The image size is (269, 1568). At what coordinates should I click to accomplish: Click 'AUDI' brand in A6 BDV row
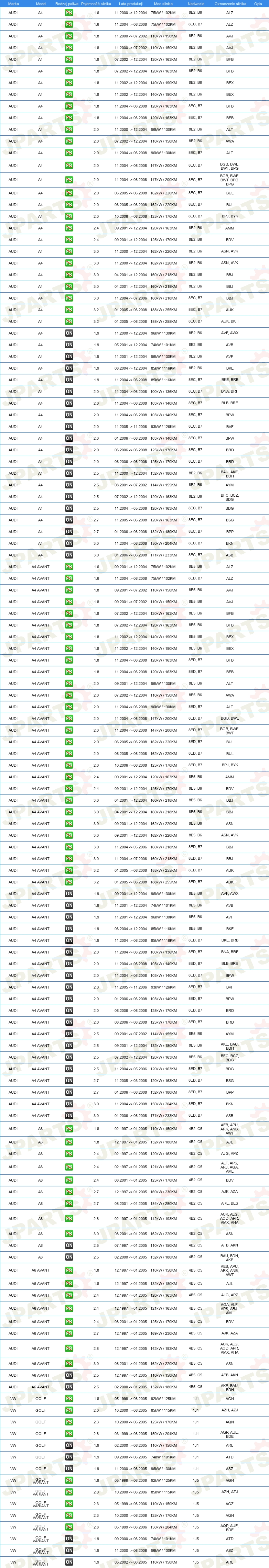[x=13, y=1180]
